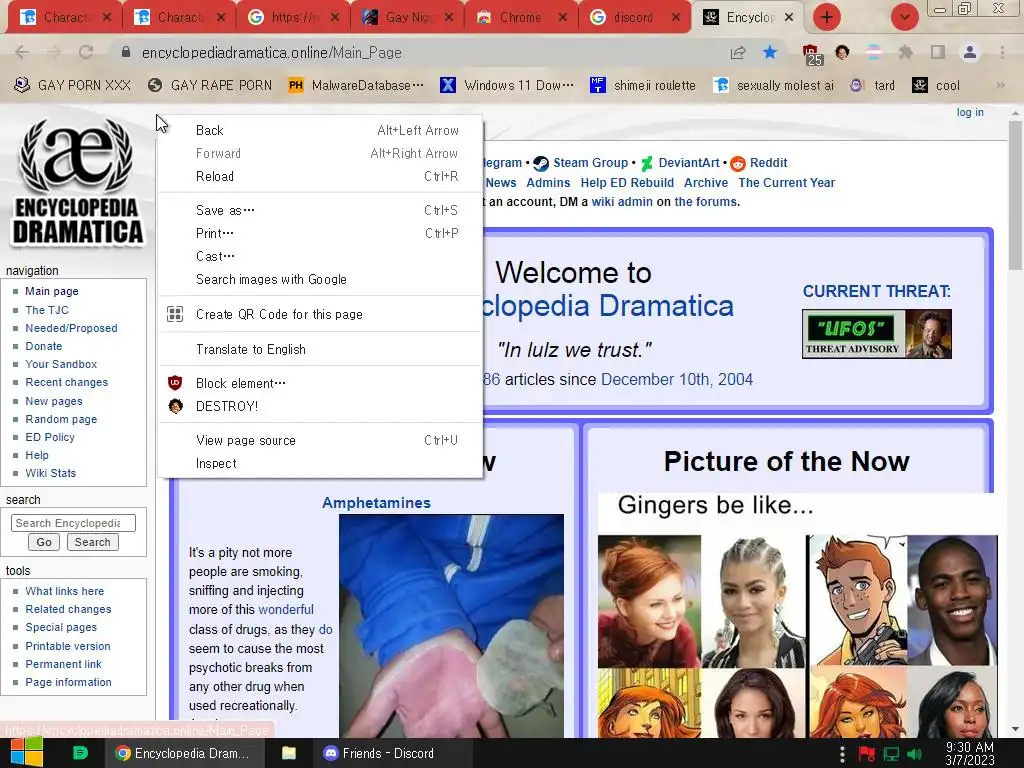The width and height of the screenshot is (1024, 768).
Task: Click the reload page icon in toolbar
Action: (86, 52)
